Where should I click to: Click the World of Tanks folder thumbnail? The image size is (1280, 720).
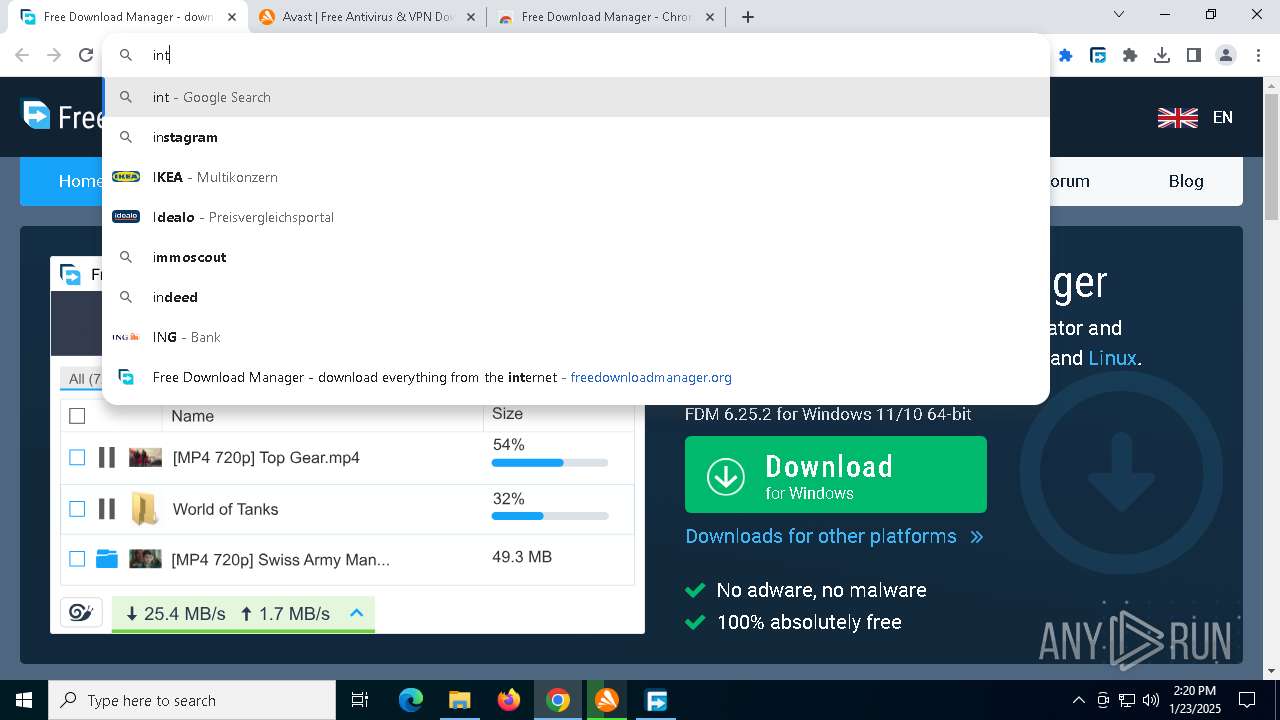(x=145, y=509)
